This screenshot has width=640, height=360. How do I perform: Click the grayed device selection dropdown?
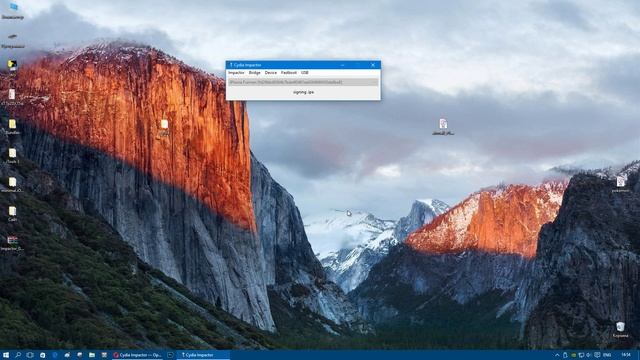pyautogui.click(x=303, y=82)
